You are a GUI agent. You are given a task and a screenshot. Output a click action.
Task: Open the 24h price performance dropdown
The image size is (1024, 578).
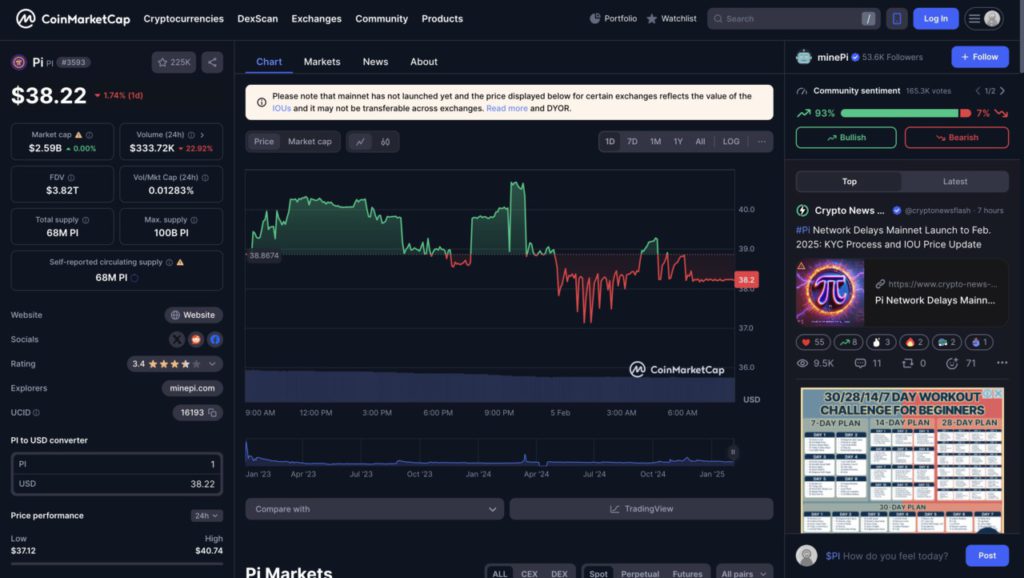(206, 516)
